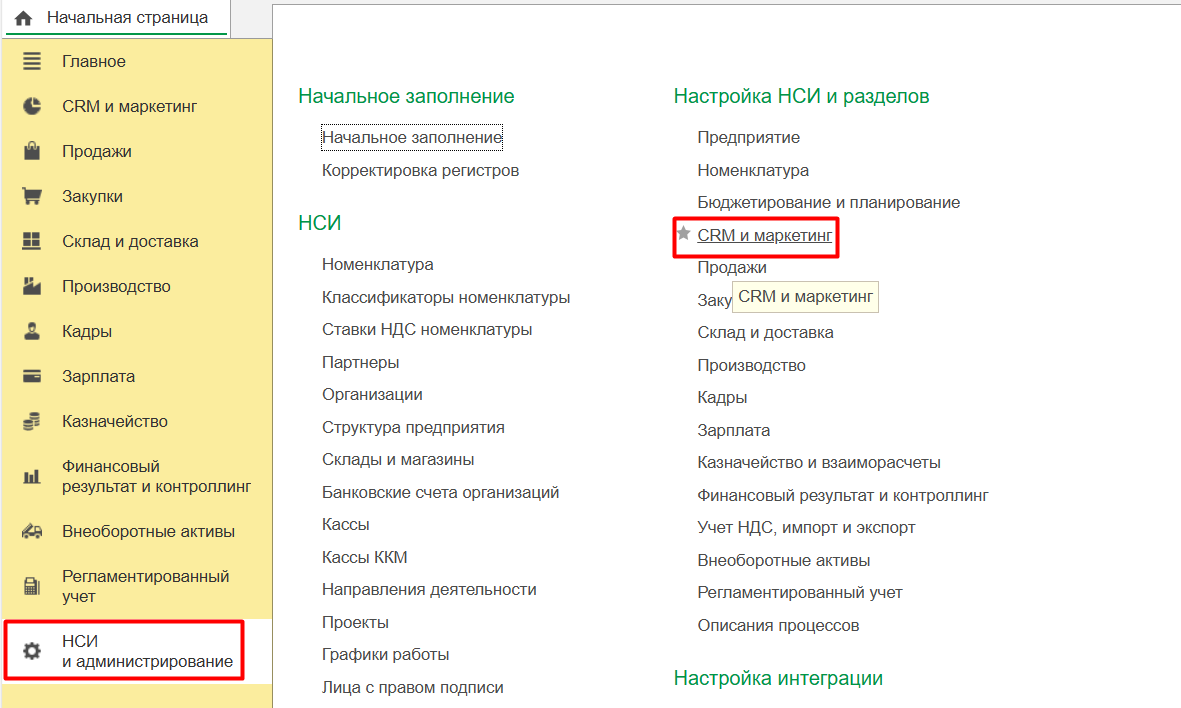Select Внеоборотные активы in the sidebar
The height and width of the screenshot is (708, 1181).
(148, 531)
